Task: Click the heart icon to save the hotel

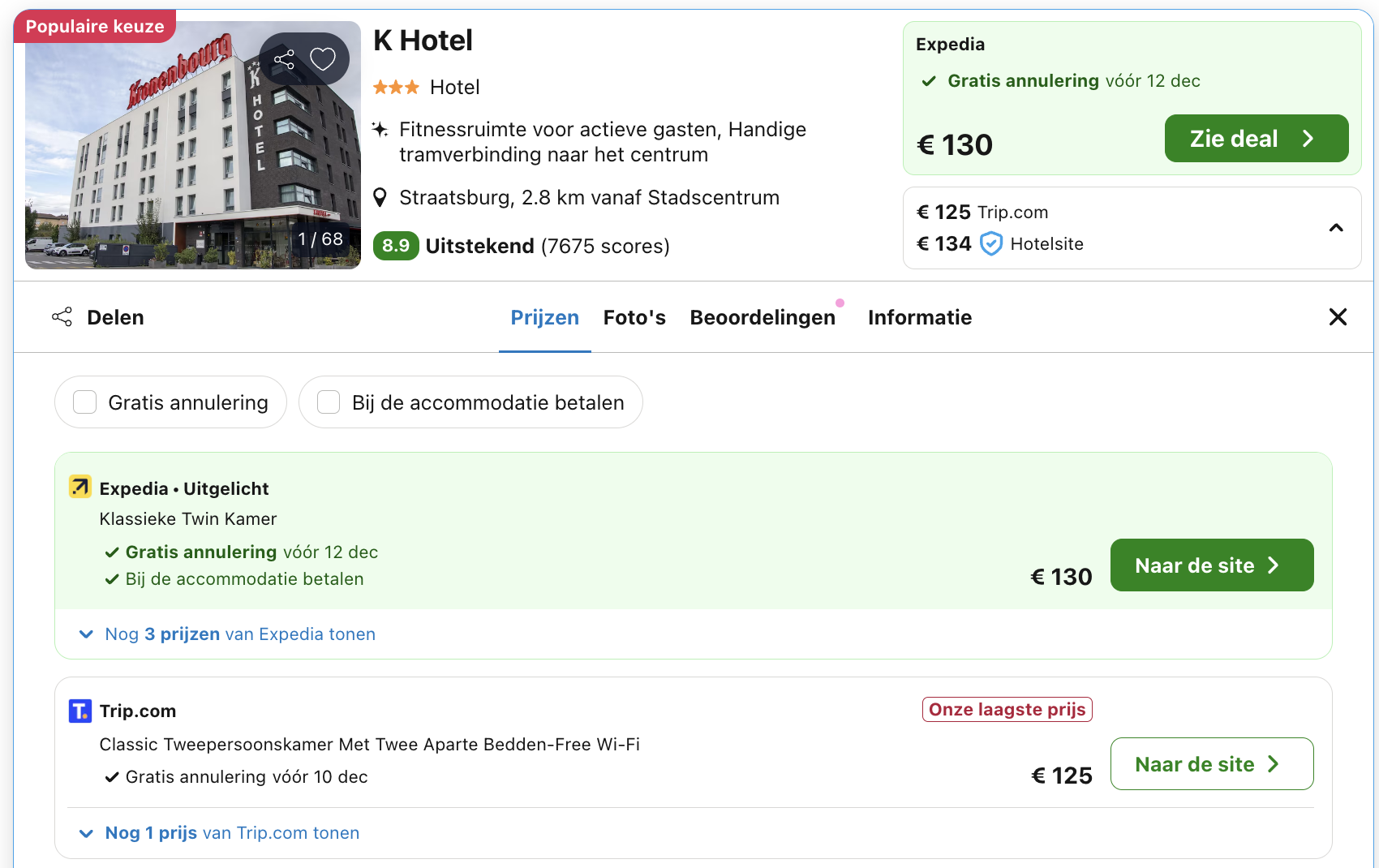Action: (x=323, y=58)
